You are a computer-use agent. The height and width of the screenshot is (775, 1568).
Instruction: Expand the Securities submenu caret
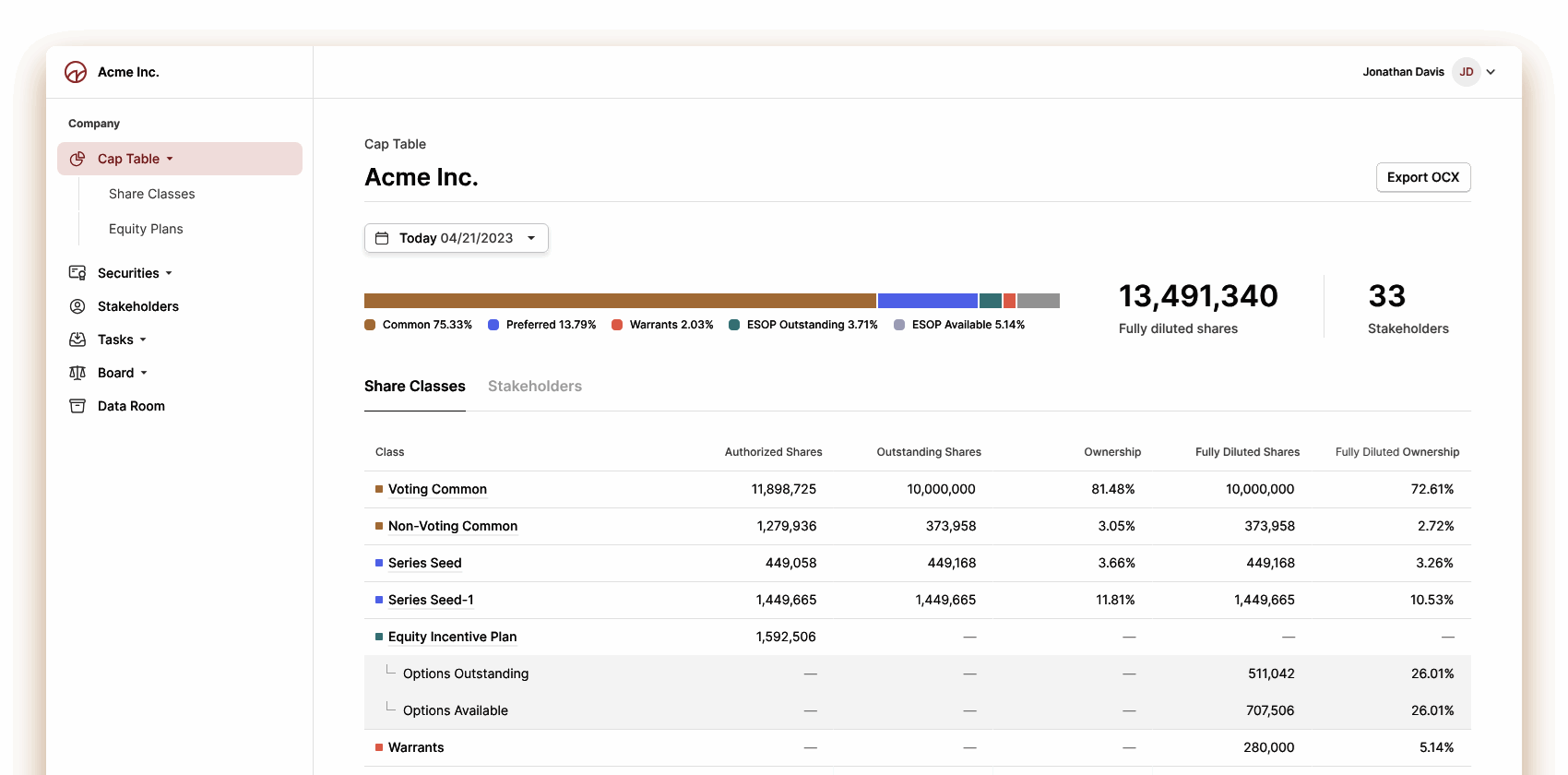pos(169,273)
